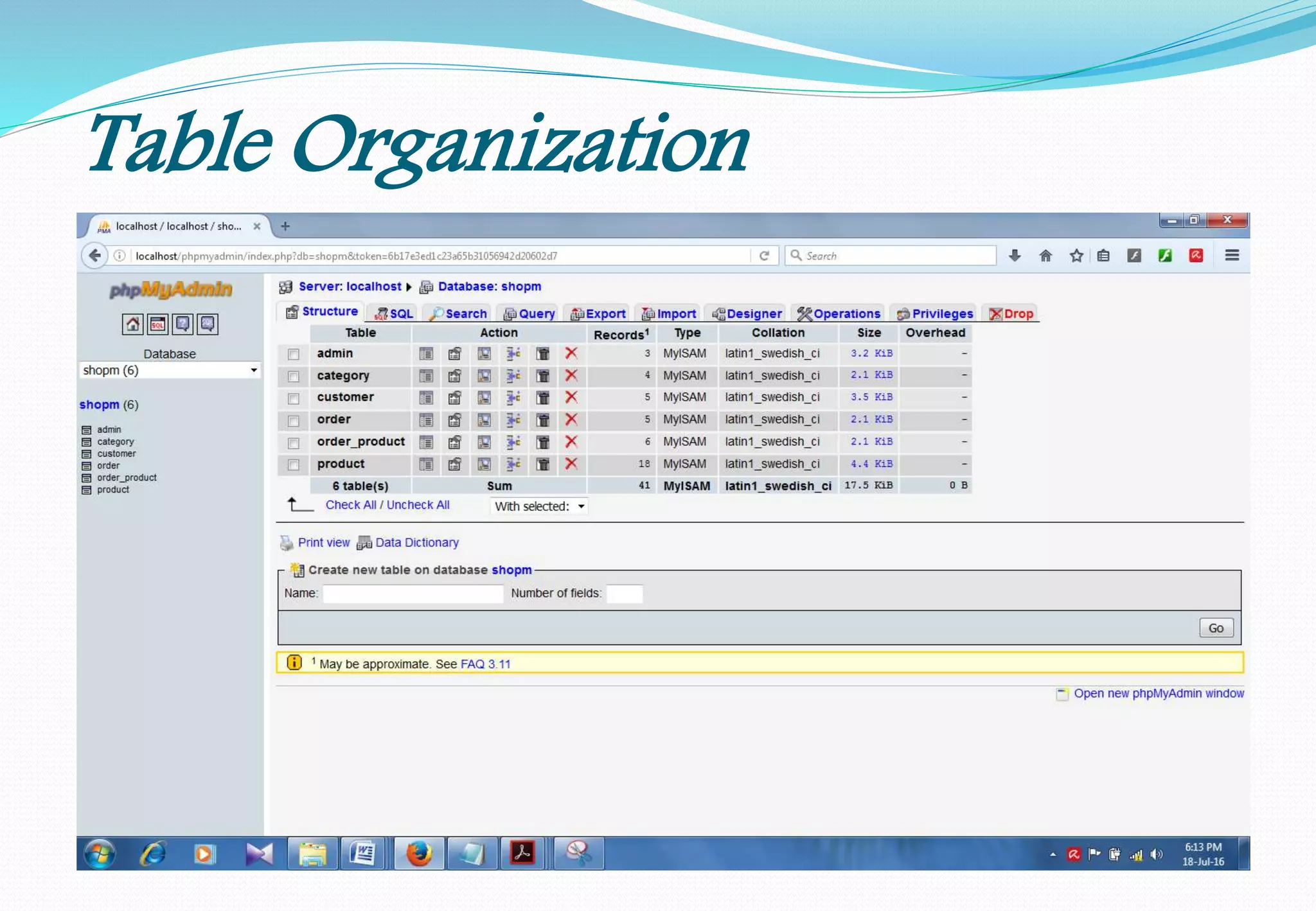Click the Check All link
This screenshot has height=911, width=1316.
pyautogui.click(x=350, y=505)
